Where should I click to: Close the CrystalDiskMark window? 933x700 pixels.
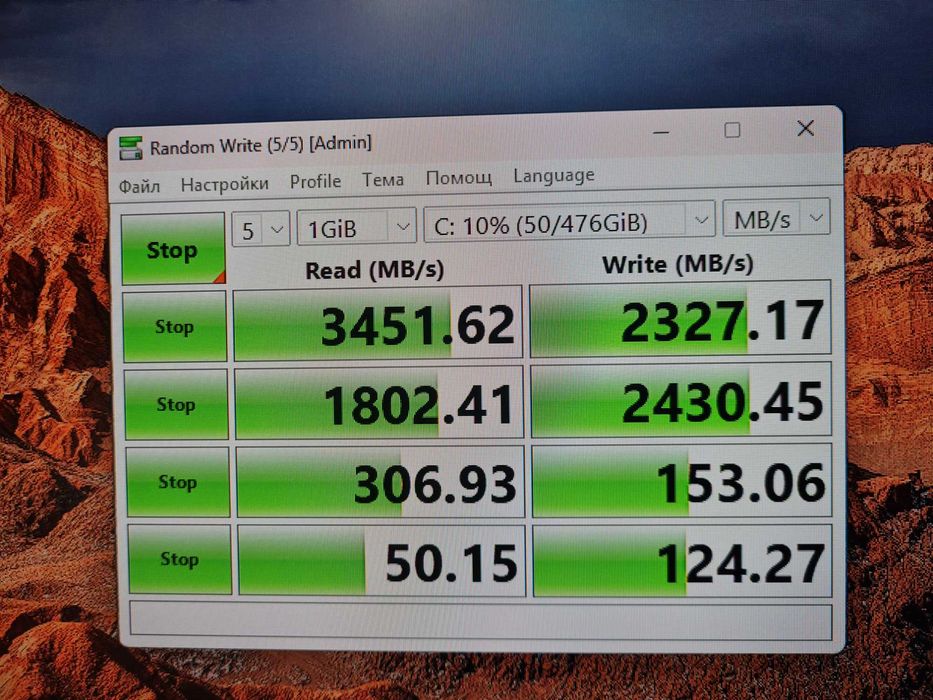coord(806,127)
